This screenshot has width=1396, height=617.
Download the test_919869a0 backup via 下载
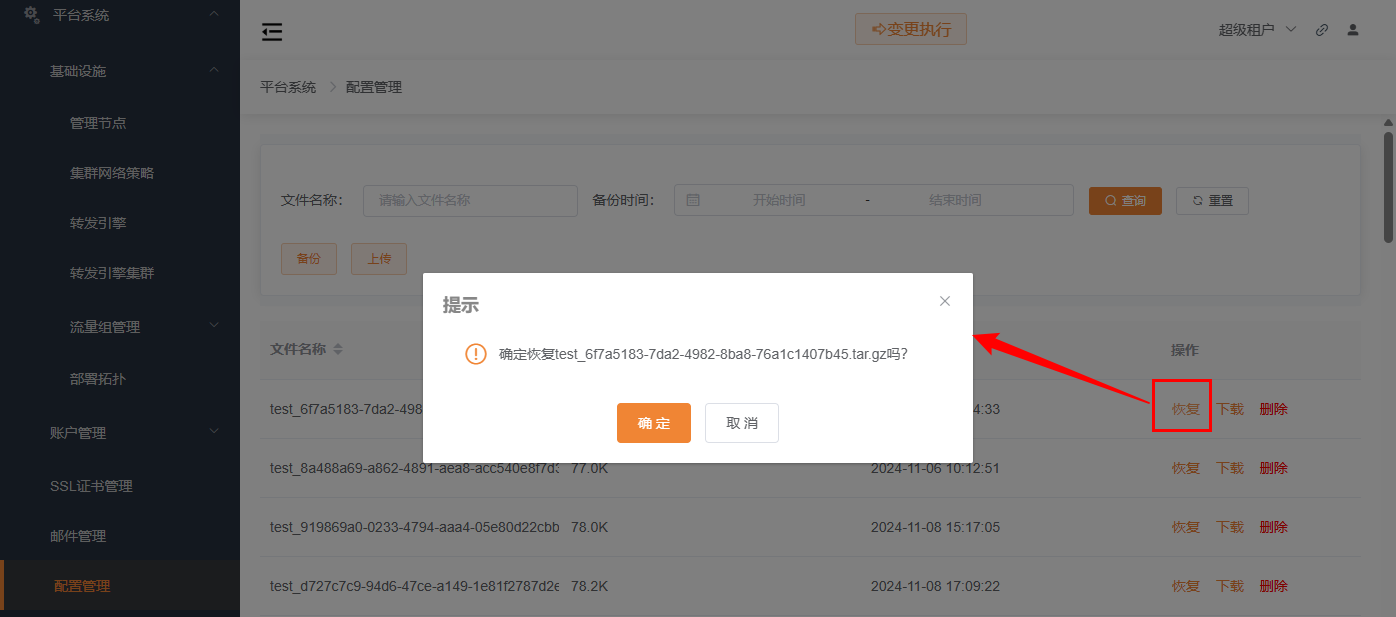tap(1229, 527)
